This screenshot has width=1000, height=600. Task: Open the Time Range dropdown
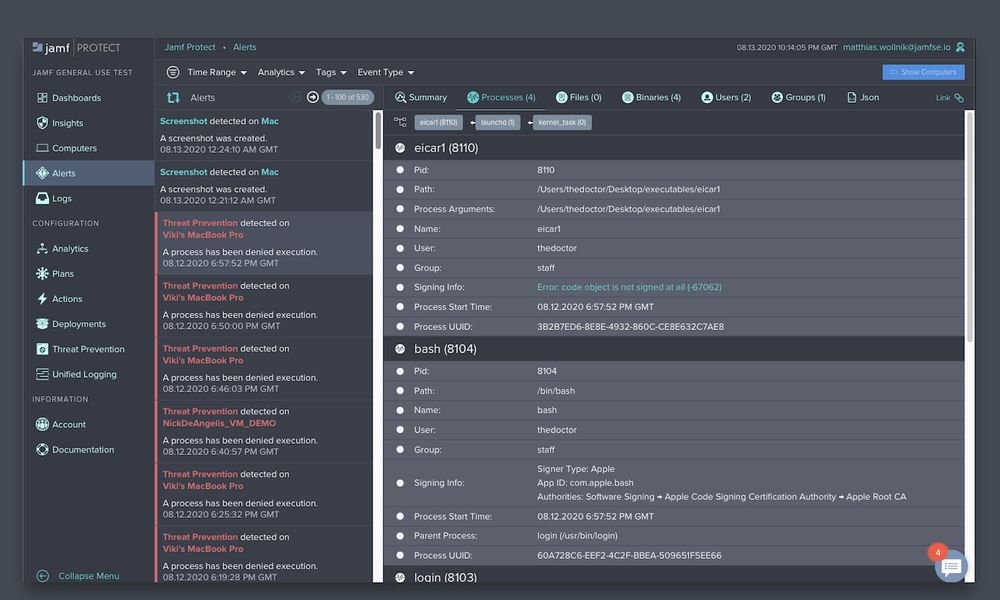pyautogui.click(x=217, y=72)
